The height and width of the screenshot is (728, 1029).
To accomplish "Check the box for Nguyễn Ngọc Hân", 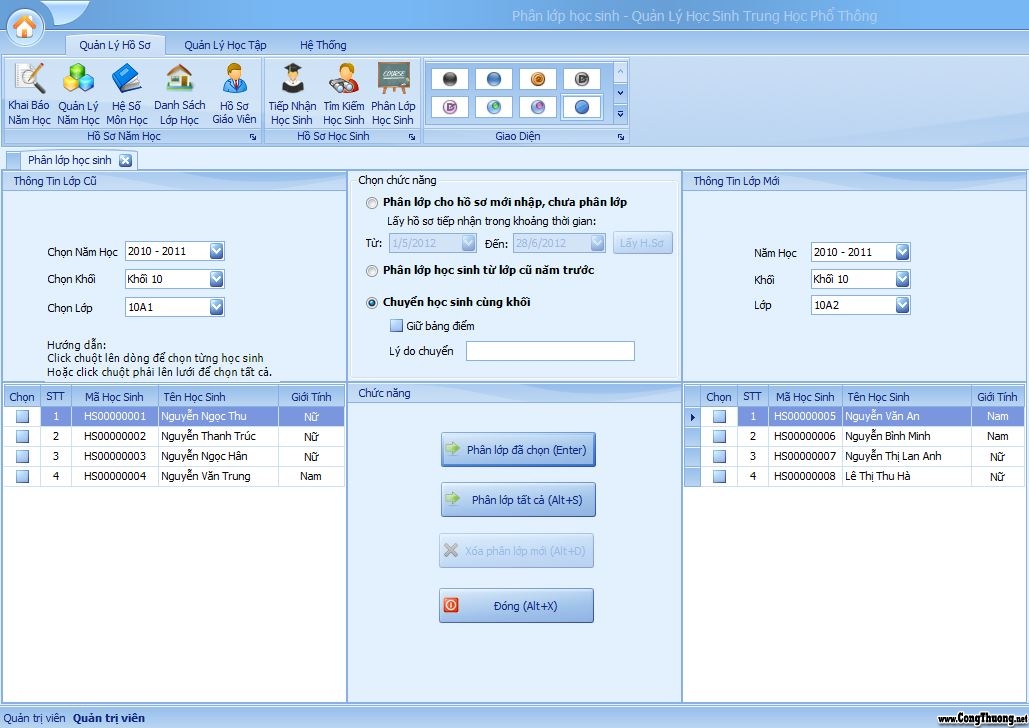I will 22,456.
